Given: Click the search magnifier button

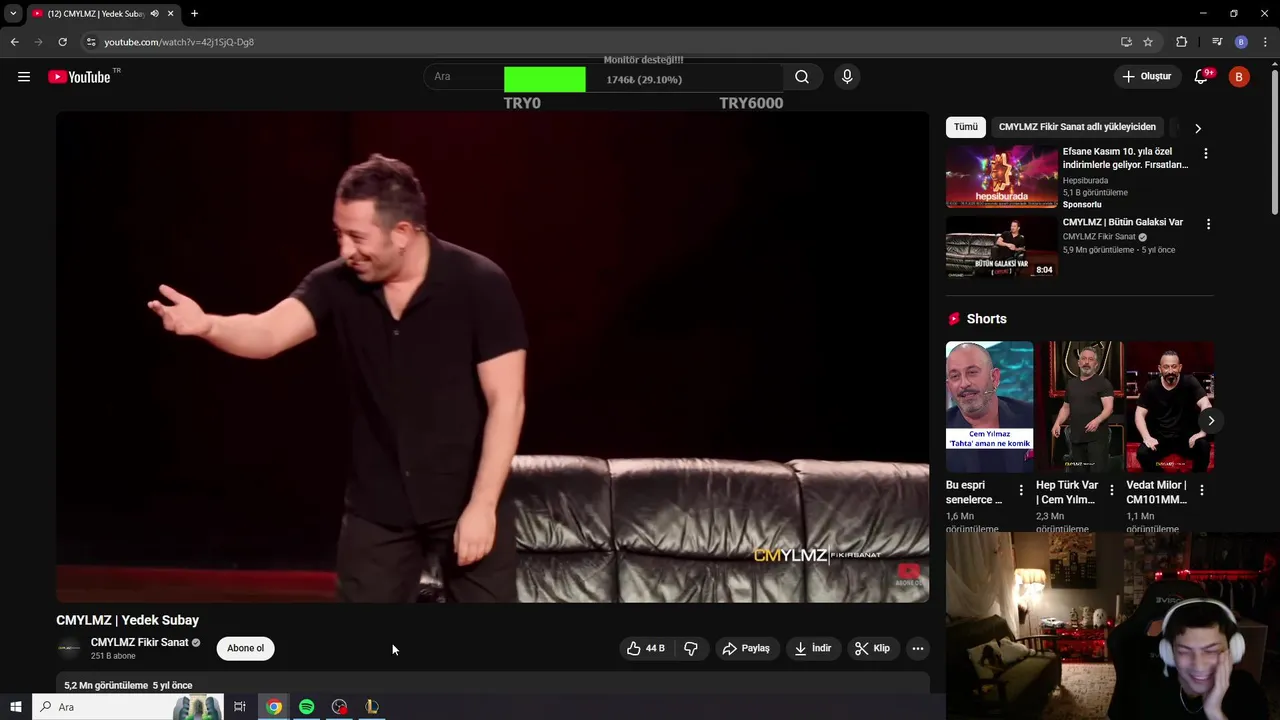Looking at the screenshot, I should 802,77.
